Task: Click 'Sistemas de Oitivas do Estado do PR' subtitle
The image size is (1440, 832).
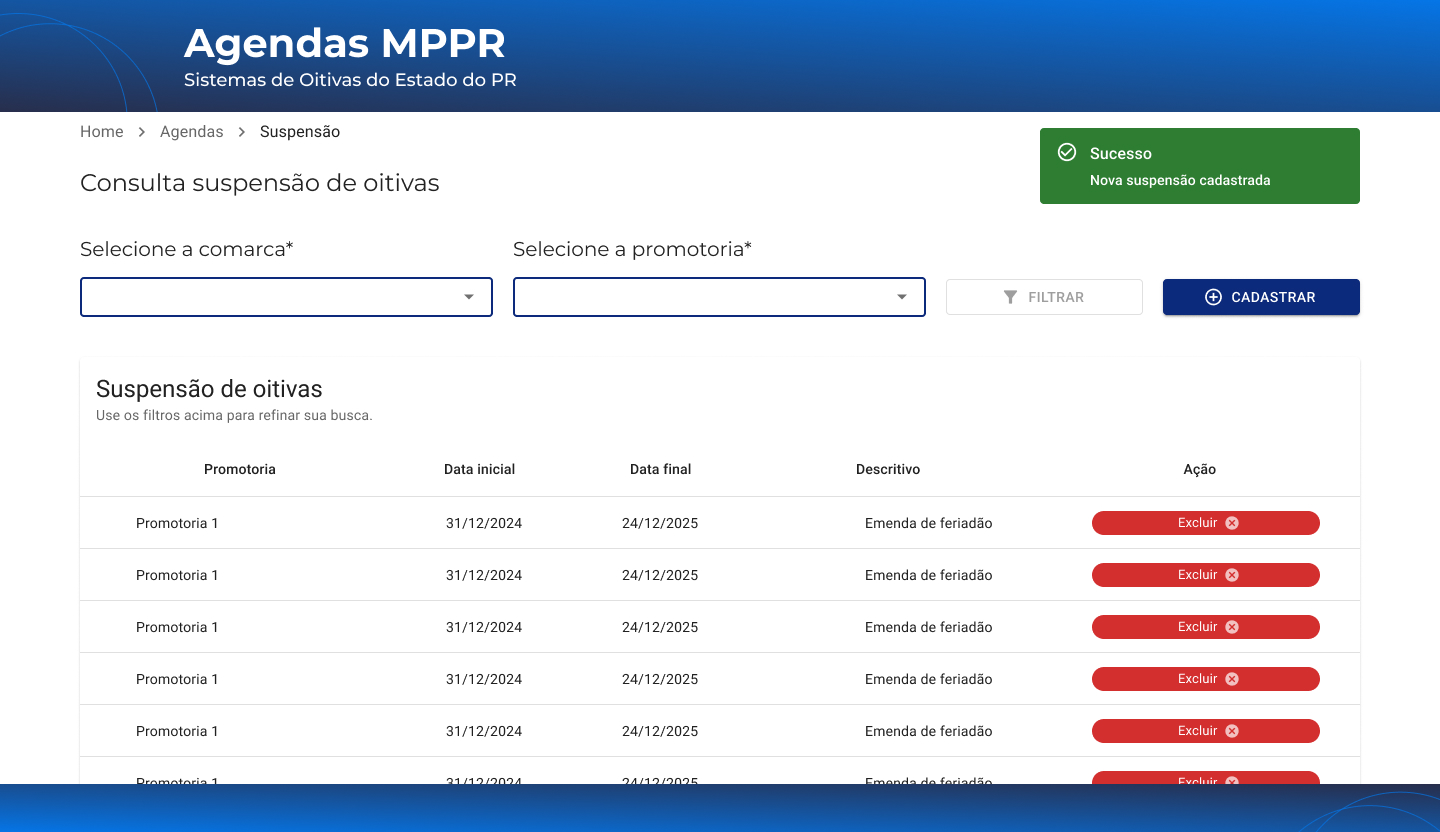Action: coord(350,80)
